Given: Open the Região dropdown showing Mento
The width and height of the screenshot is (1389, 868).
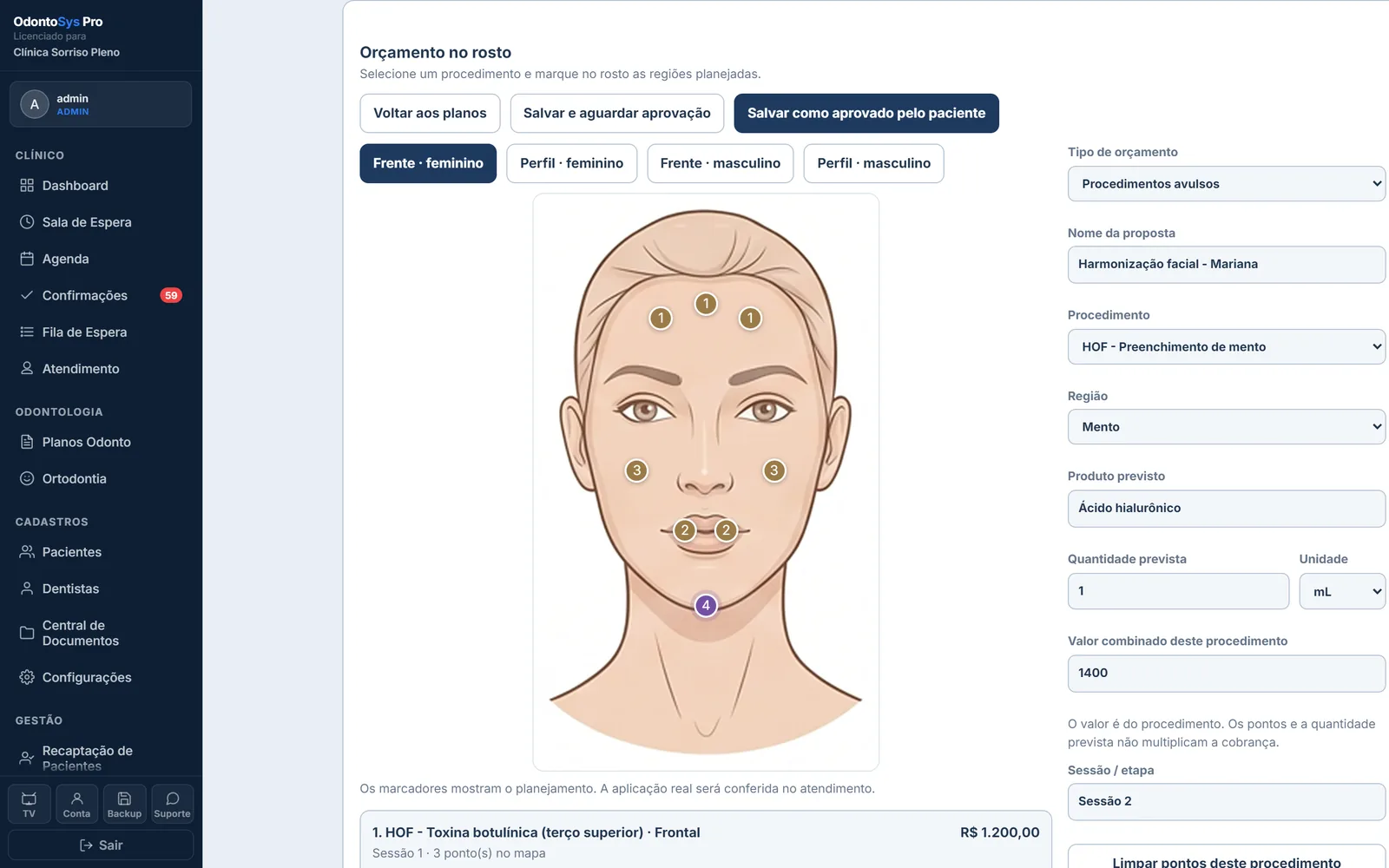Looking at the screenshot, I should tap(1226, 427).
